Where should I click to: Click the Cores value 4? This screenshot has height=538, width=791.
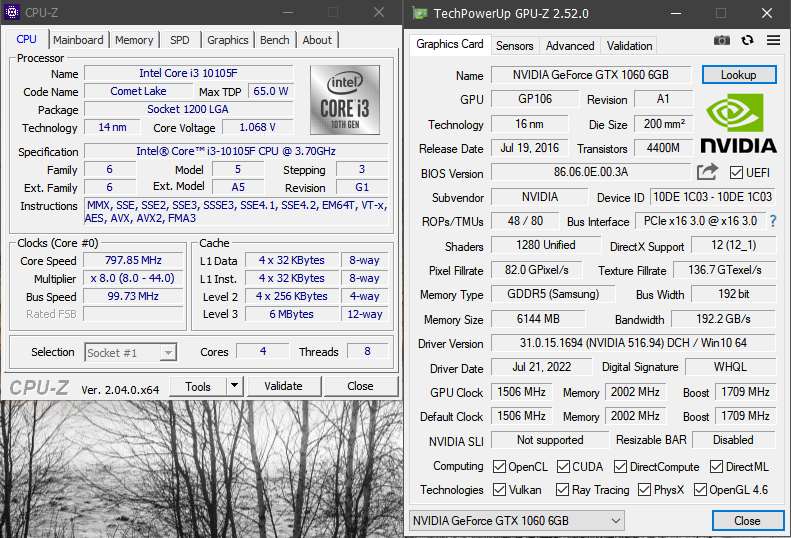[263, 351]
